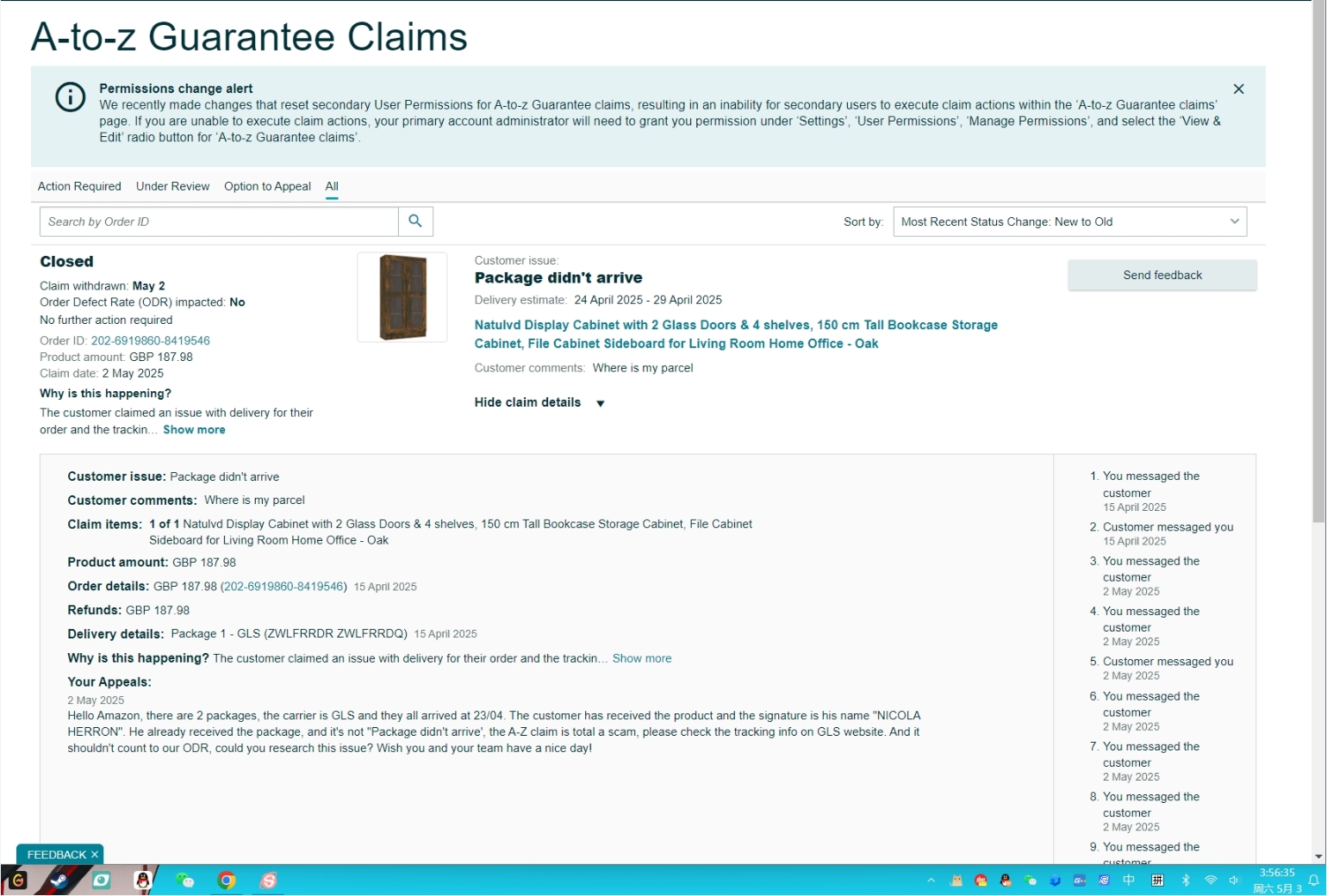Click the Your Appeals label
The width and height of the screenshot is (1327, 896).
(109, 681)
